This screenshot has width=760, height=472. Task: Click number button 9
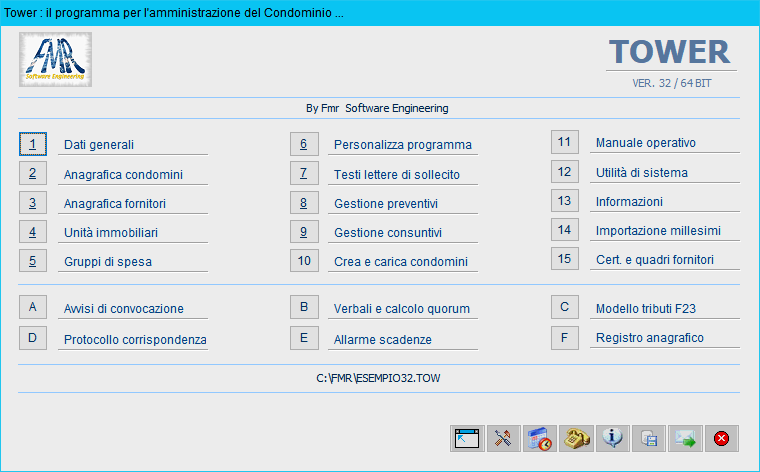pos(304,232)
